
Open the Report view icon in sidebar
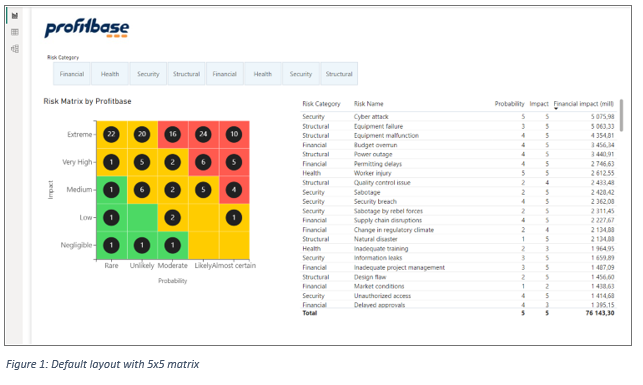coord(15,16)
